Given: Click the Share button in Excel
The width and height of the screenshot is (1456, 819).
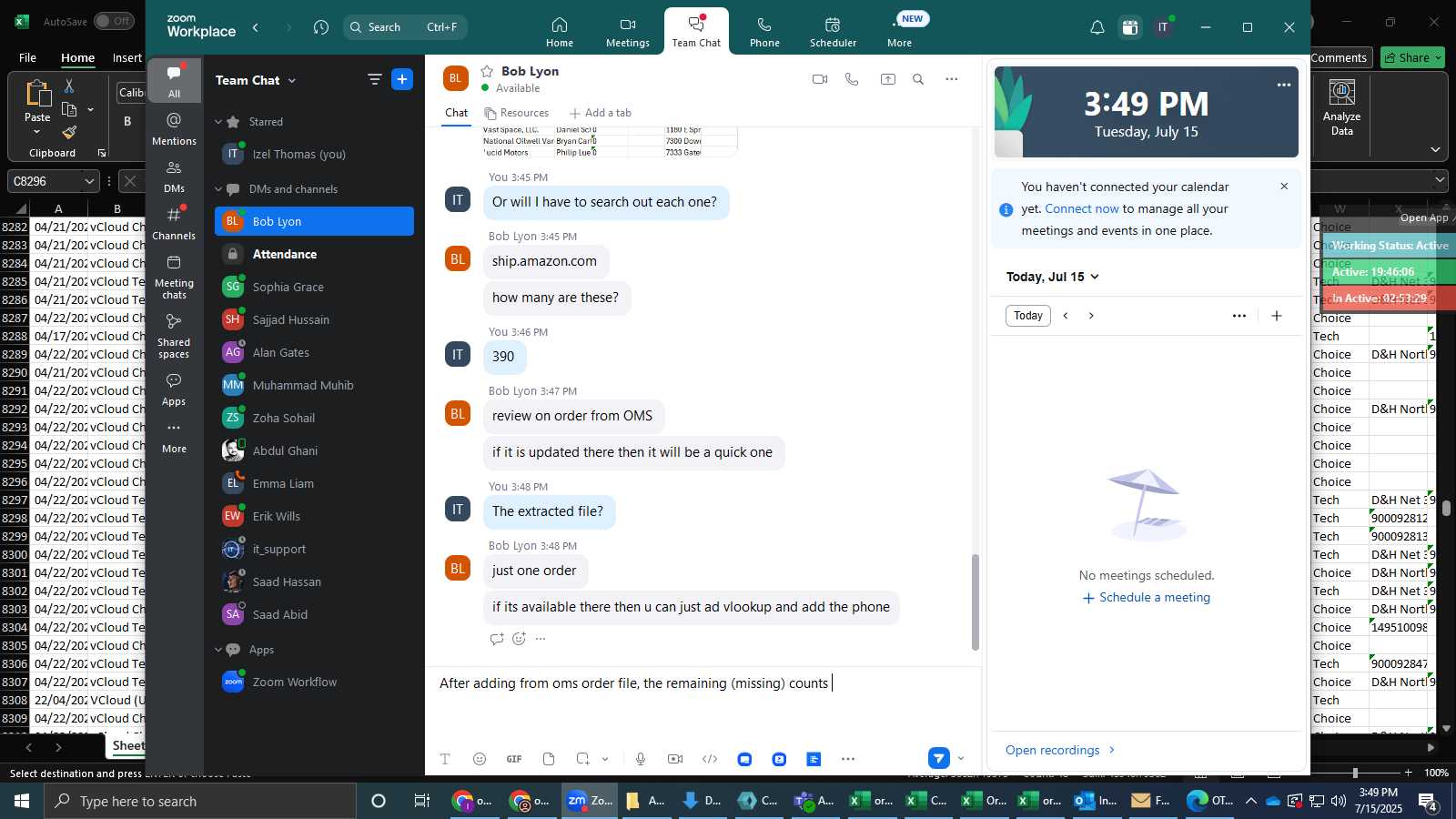Looking at the screenshot, I should pos(1412,57).
